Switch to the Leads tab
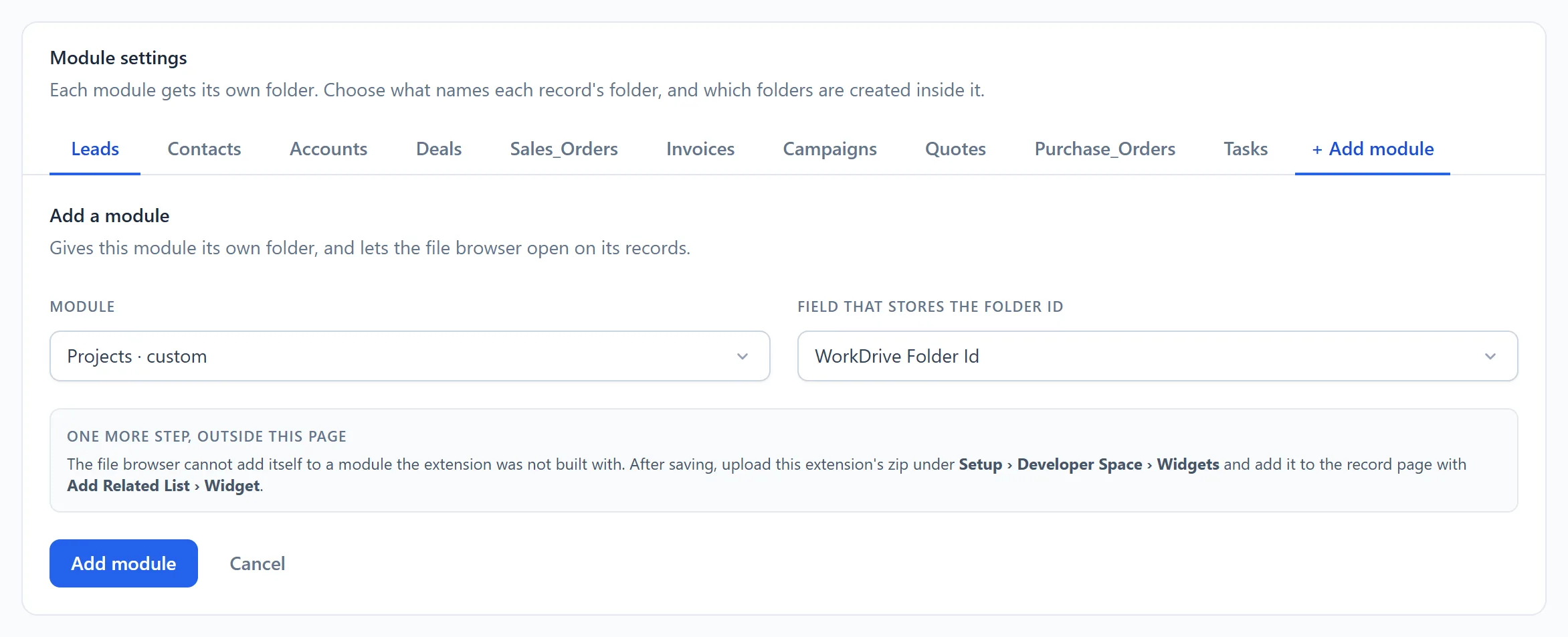Screen dimensions: 1568x637 coord(95,149)
